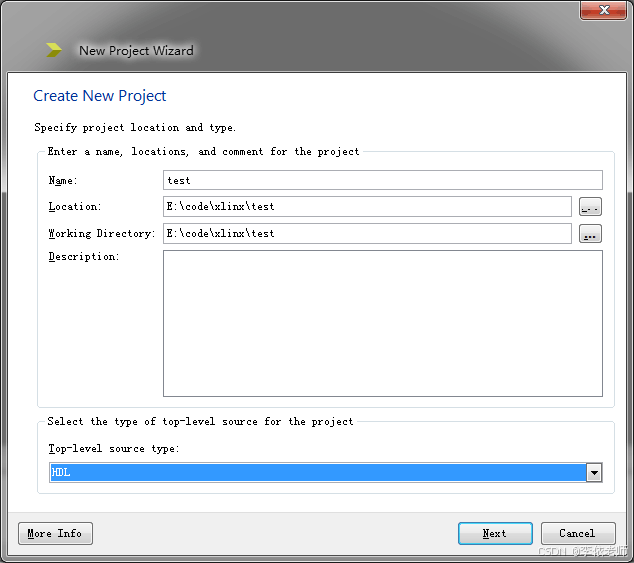Click the New Project Wizard arrow icon

(x=54, y=50)
